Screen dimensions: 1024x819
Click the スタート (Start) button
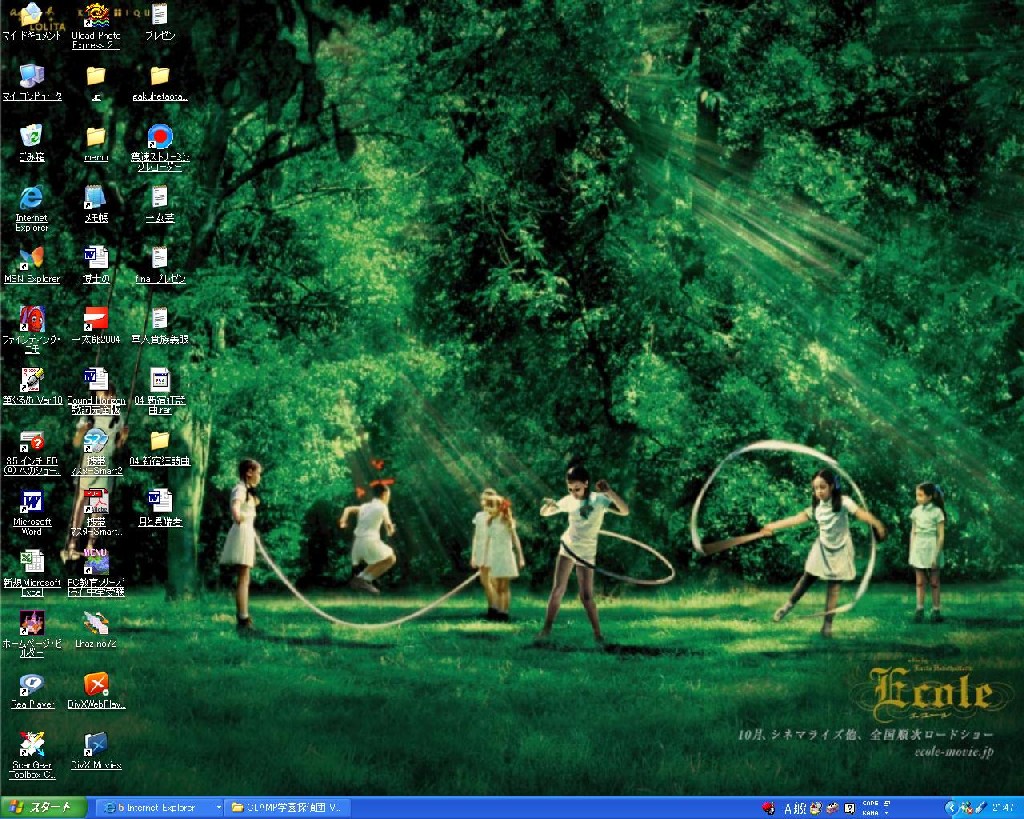click(43, 808)
